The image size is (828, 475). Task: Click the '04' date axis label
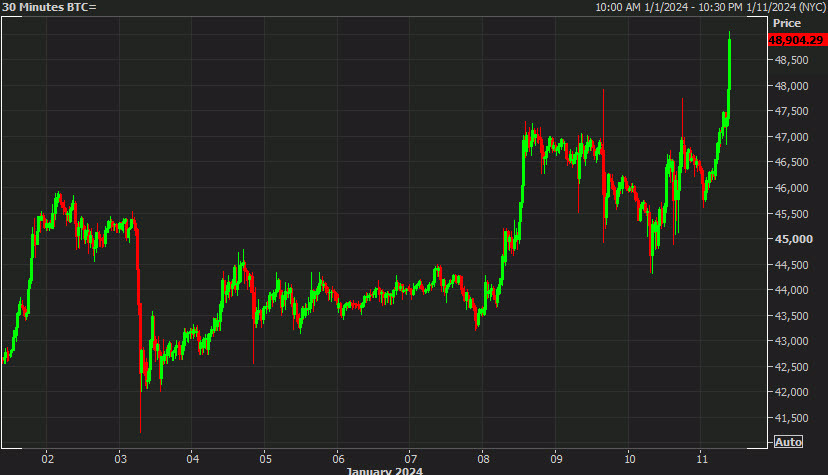point(193,459)
